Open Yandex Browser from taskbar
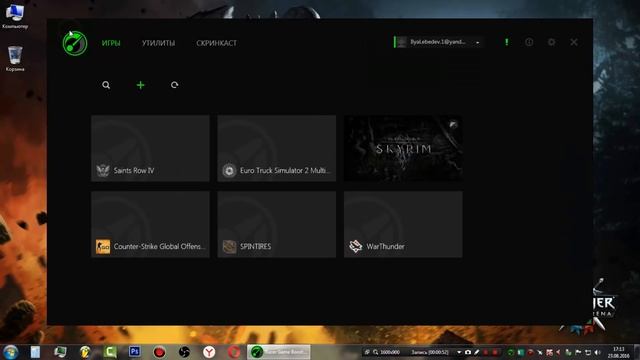Screen dimensions: 640x360 pos(209,352)
